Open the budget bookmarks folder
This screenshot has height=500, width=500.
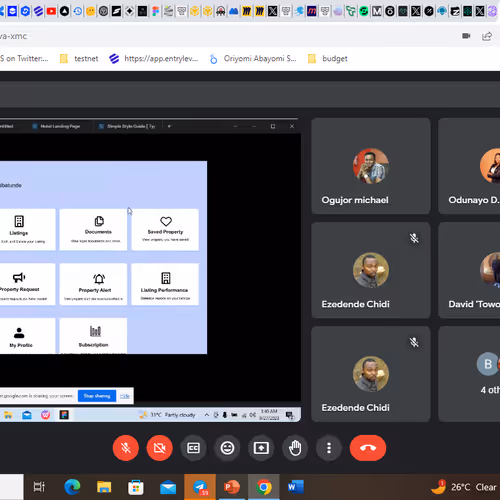pos(328,59)
